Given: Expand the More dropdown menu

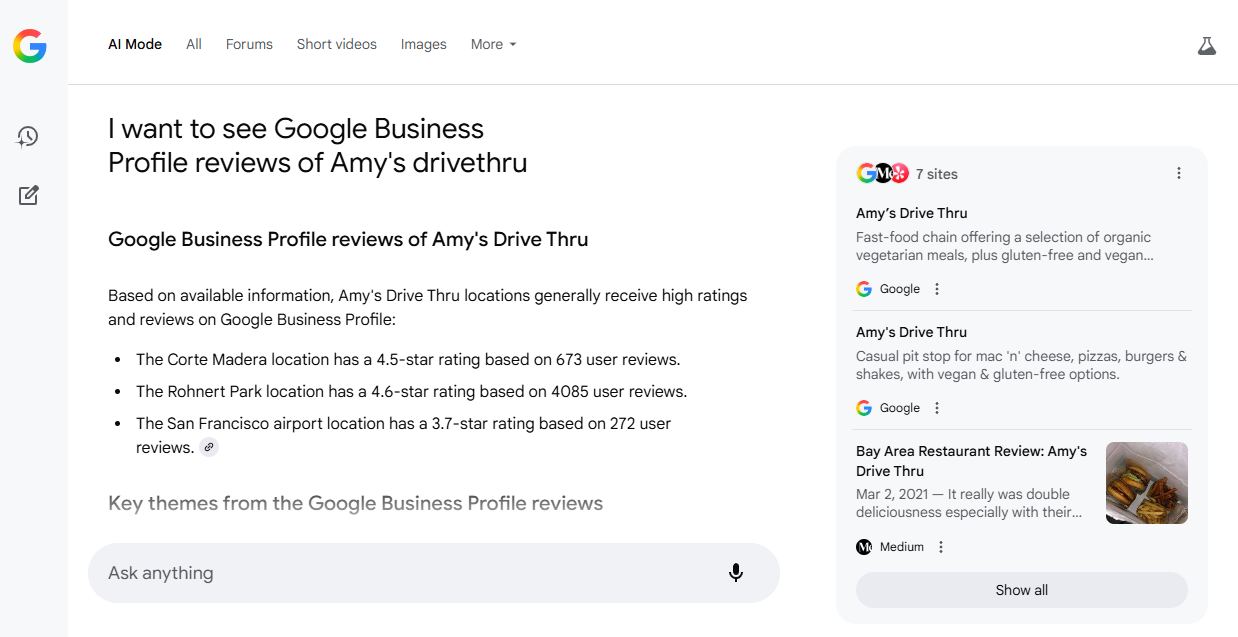Looking at the screenshot, I should point(494,44).
